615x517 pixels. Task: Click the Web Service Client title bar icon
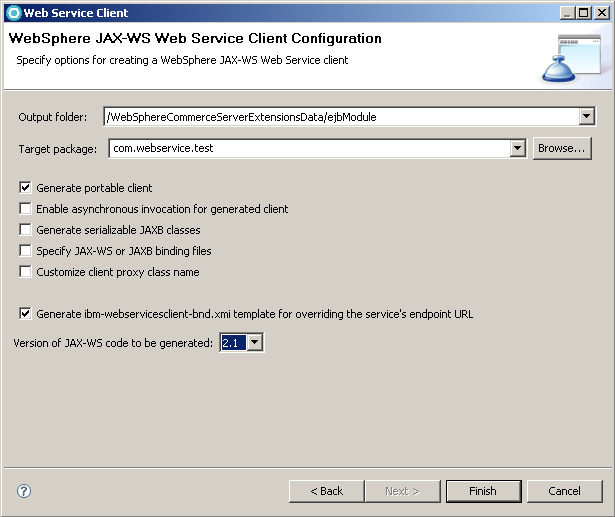13,13
